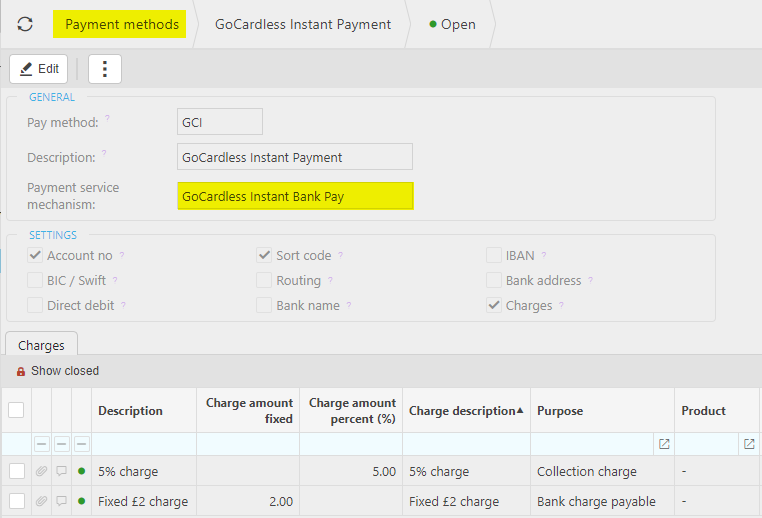
Task: Click the refresh icon in the breadcrumb bar
Action: click(x=25, y=24)
